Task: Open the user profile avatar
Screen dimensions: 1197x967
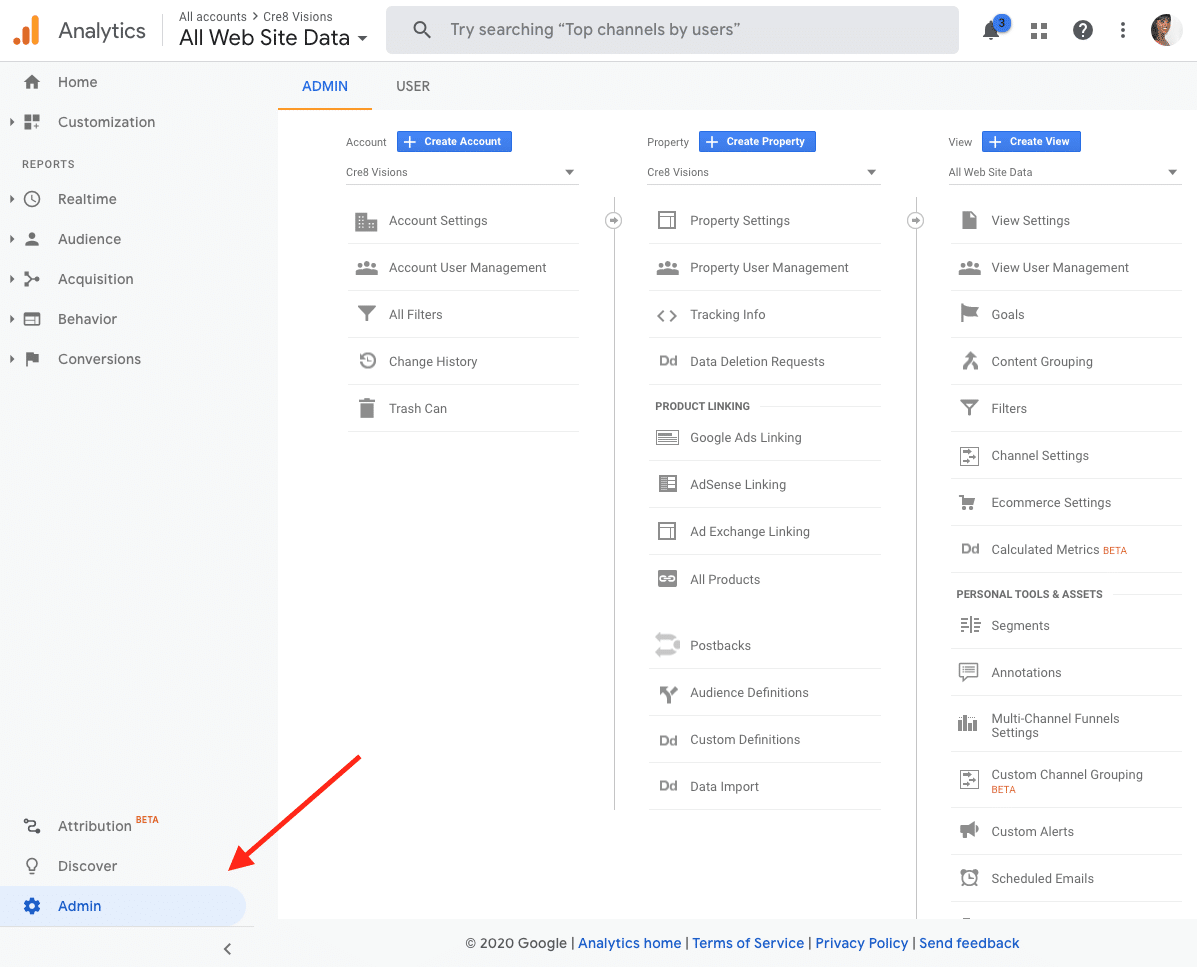Action: pyautogui.click(x=1166, y=30)
